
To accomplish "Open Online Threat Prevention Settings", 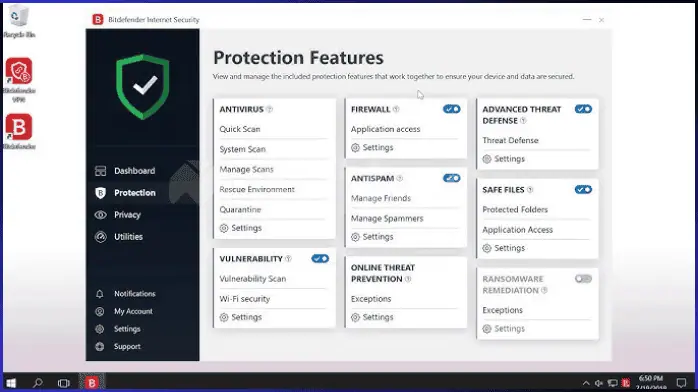I will (372, 317).
